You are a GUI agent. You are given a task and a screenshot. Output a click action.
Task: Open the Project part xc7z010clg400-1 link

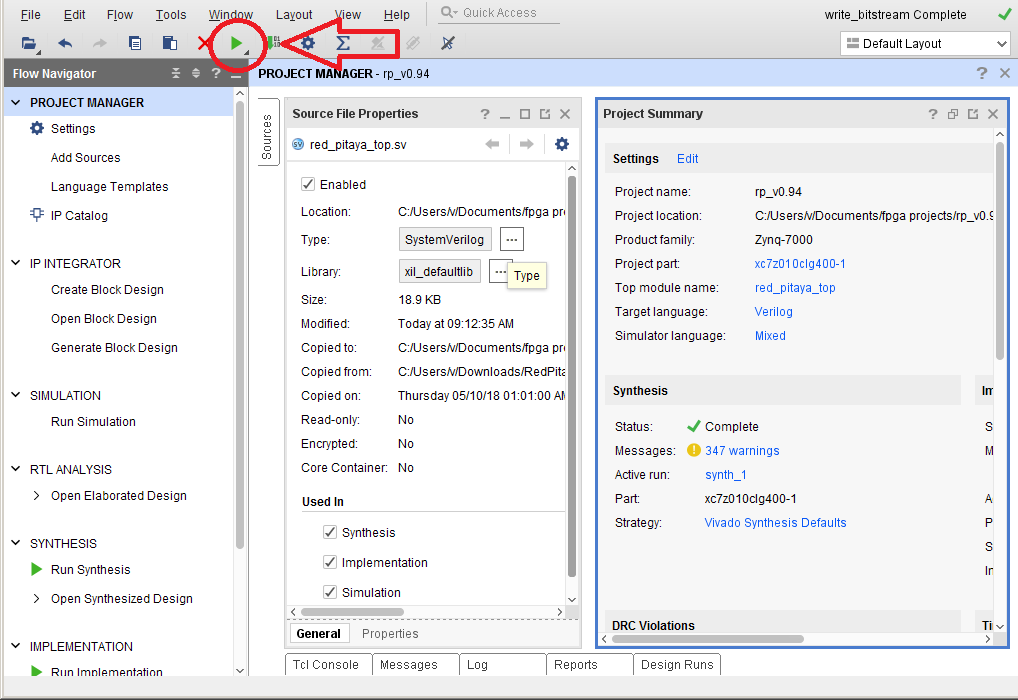[800, 264]
